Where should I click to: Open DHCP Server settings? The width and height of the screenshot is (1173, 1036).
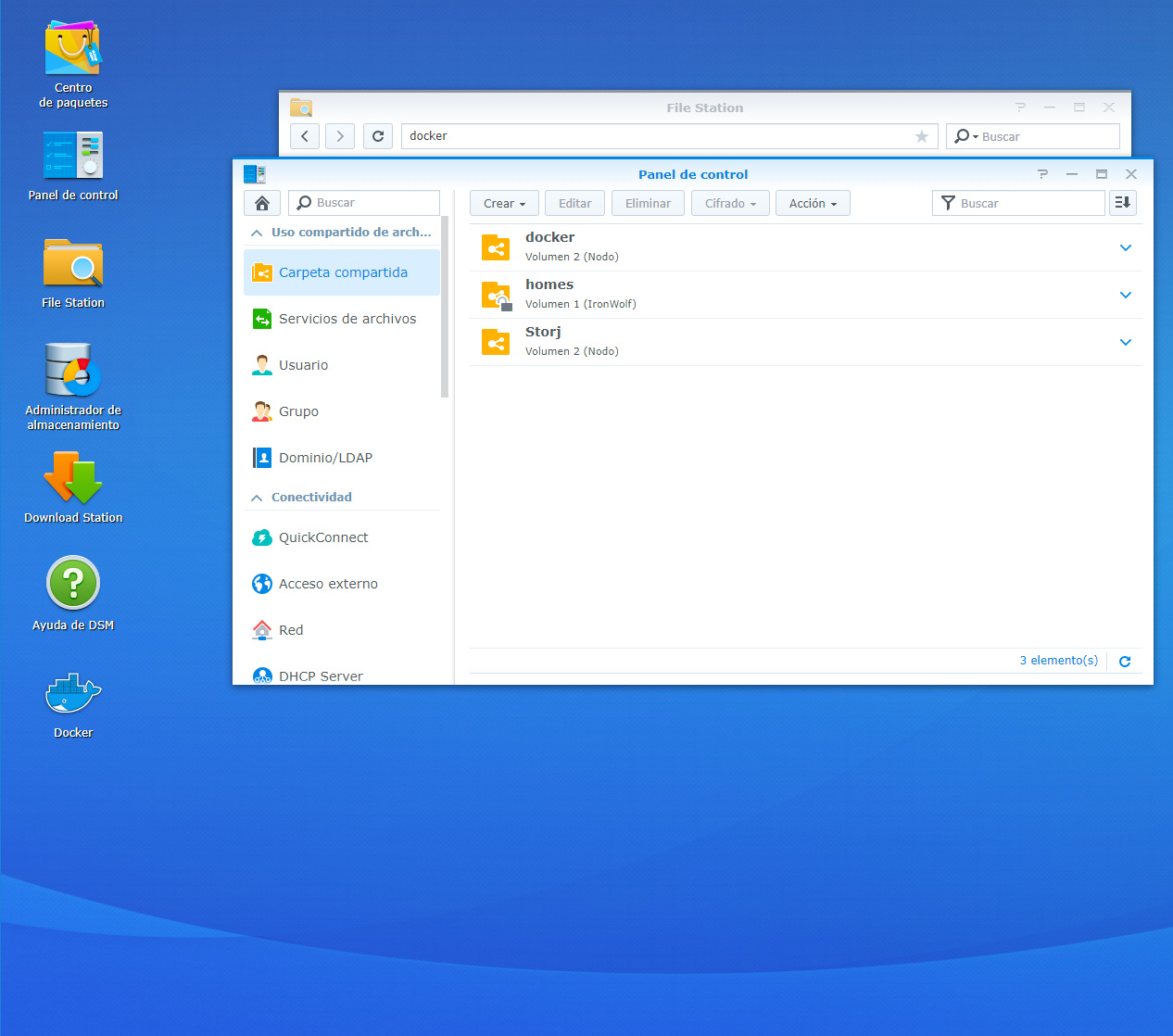[x=342, y=675]
